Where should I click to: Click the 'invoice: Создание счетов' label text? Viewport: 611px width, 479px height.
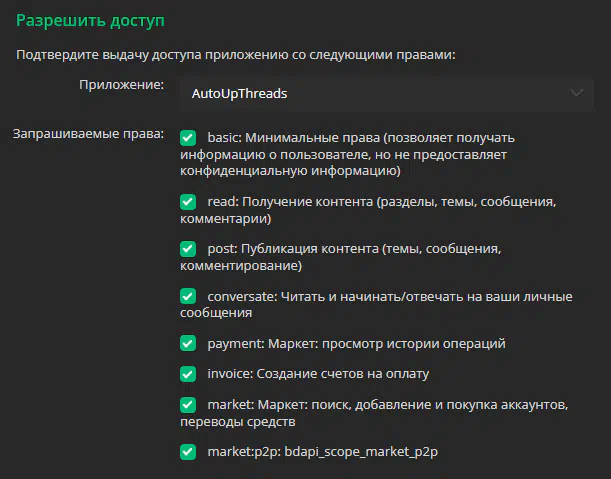(x=318, y=373)
